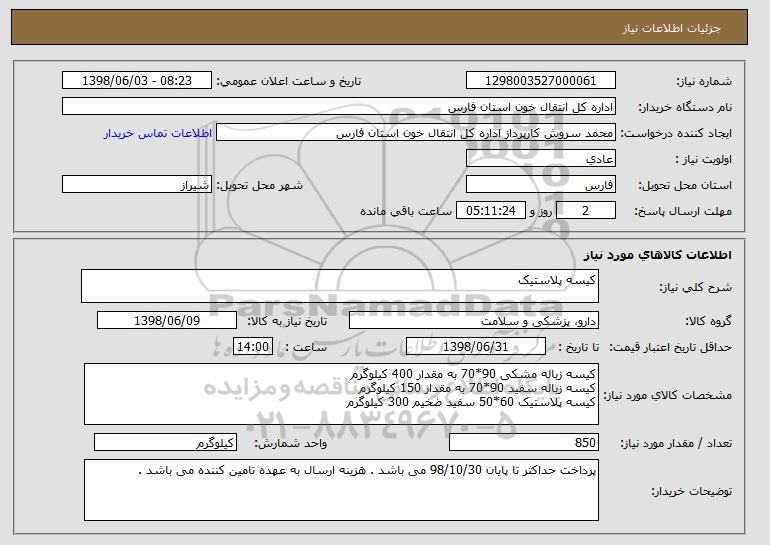This screenshot has height=545, width=770.
Task: Click the priority field showing عادي
Action: point(541,159)
